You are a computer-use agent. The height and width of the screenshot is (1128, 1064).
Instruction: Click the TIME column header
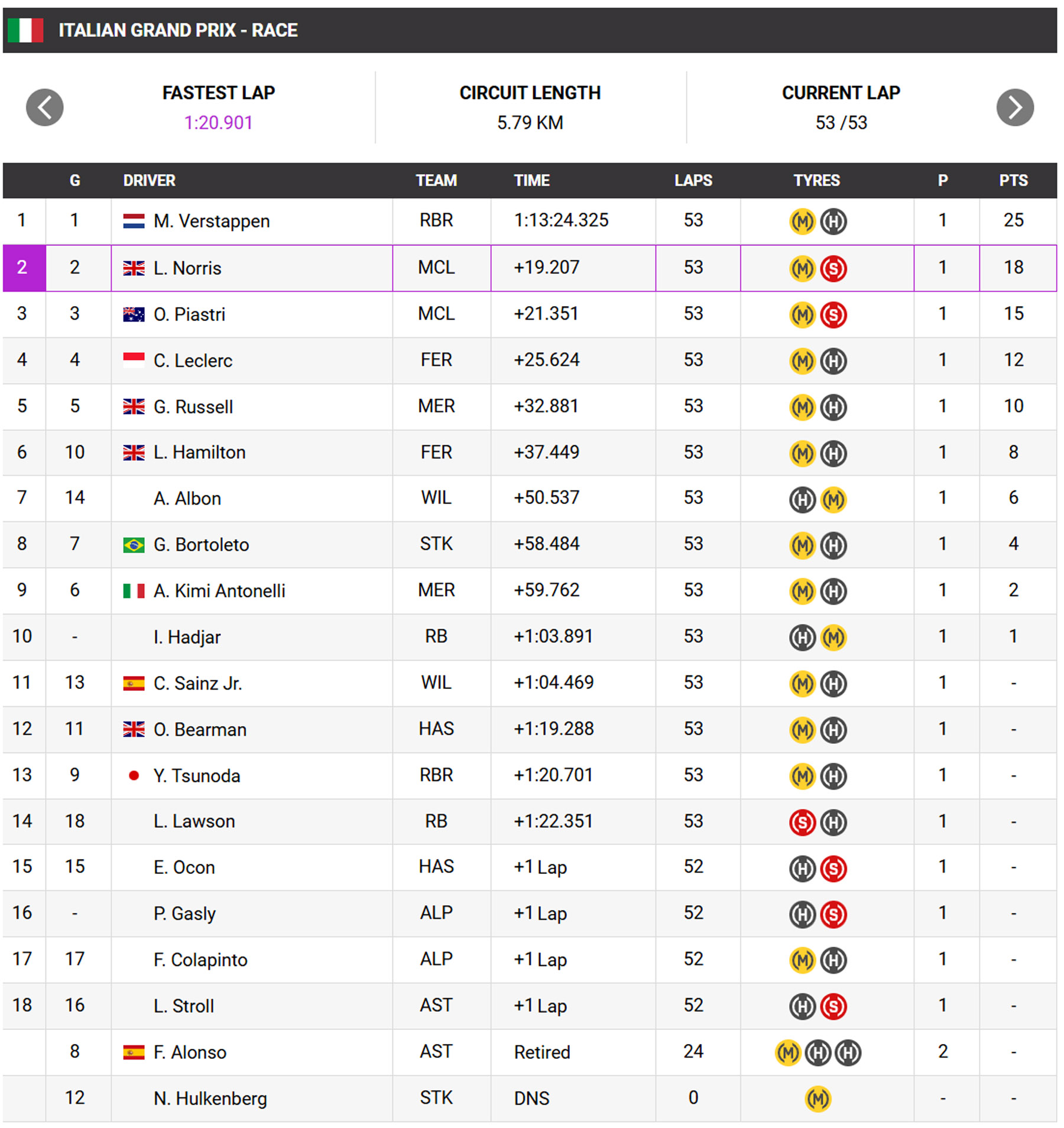coord(531,180)
